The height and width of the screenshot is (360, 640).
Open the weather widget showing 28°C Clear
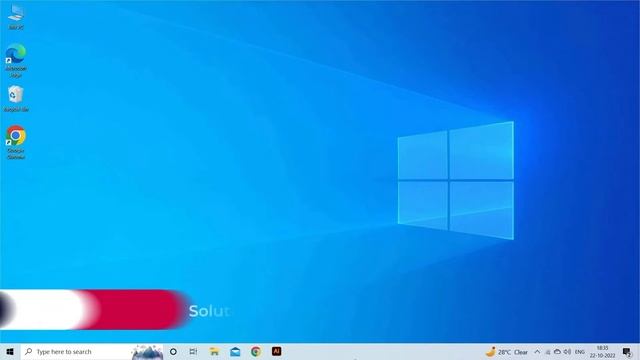click(507, 352)
